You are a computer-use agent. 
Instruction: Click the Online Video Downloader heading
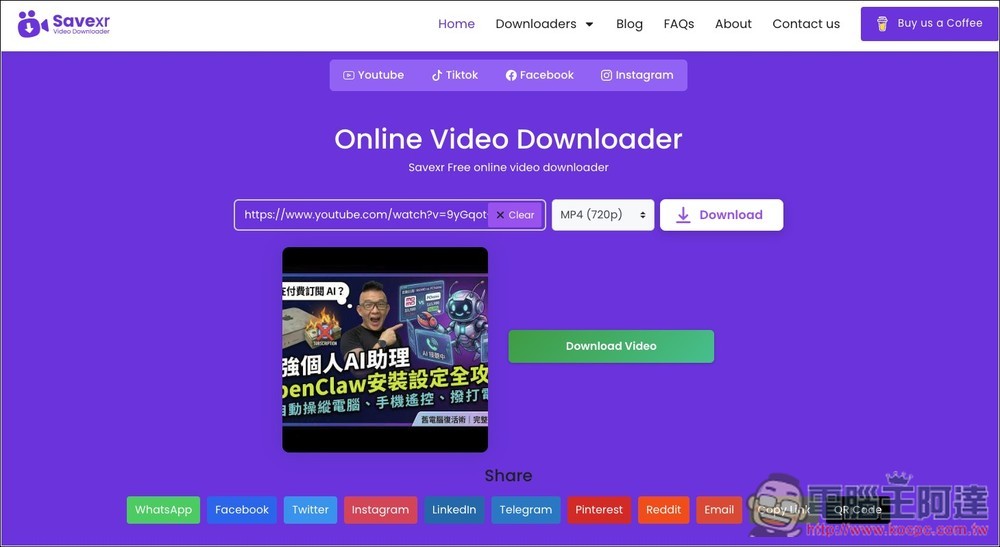(x=508, y=139)
